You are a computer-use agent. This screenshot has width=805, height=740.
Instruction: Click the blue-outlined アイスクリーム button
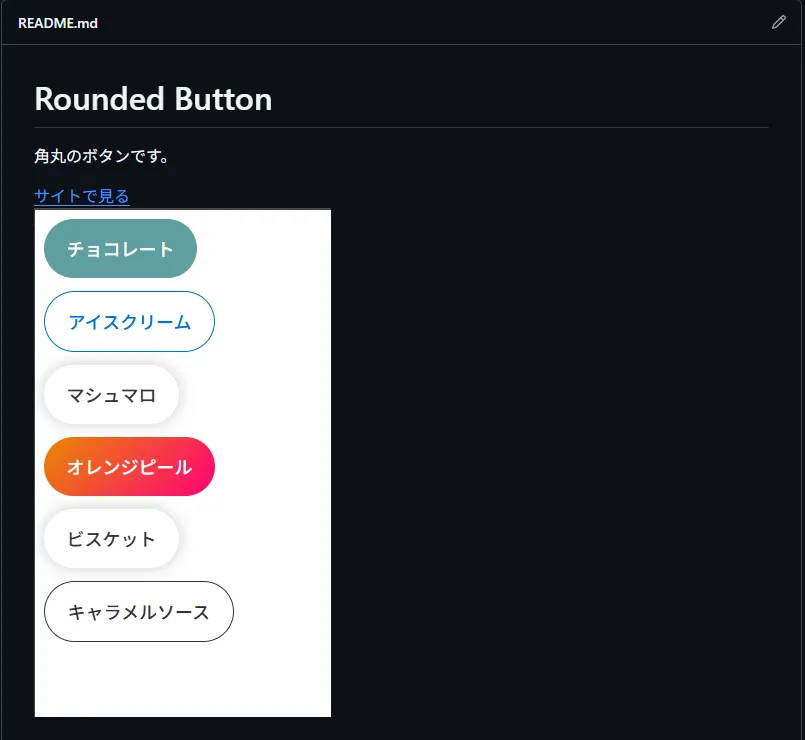point(129,322)
